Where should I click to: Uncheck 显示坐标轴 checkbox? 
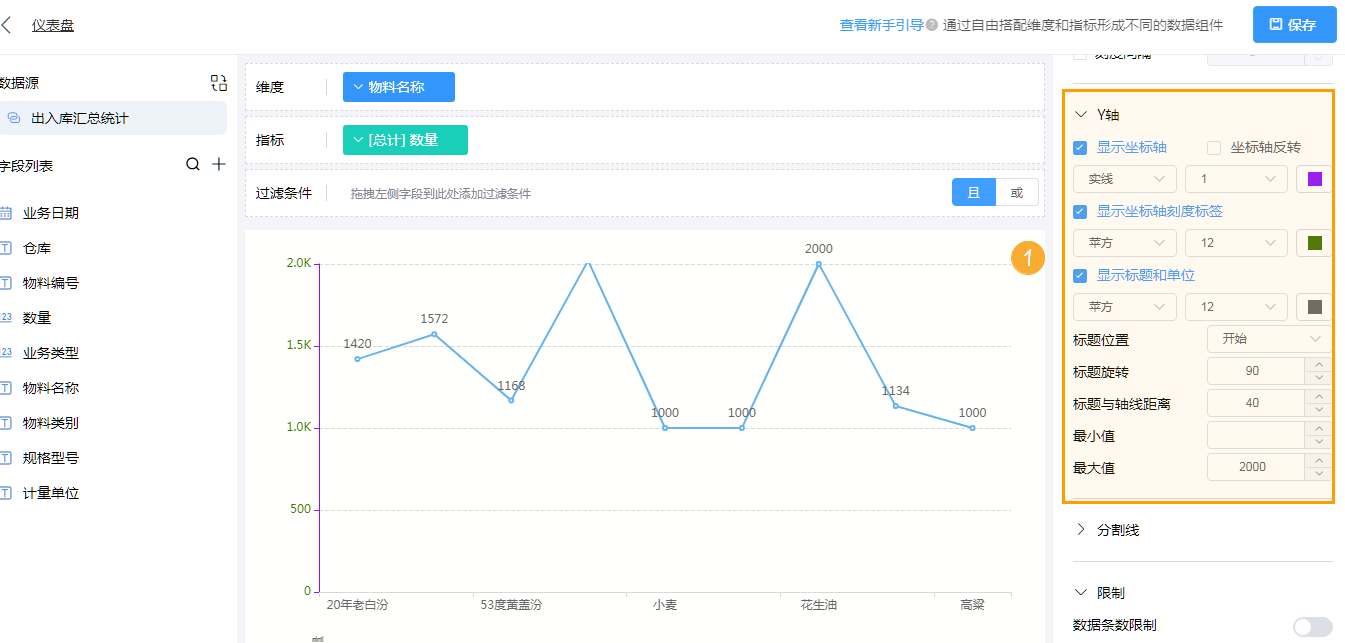click(1080, 148)
